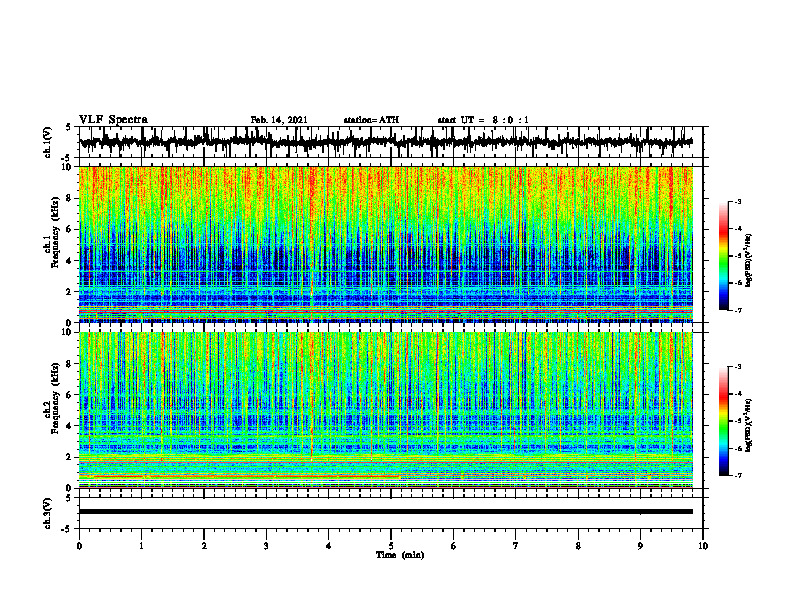
Task: Click time axis tick label "5"
Action: tap(391, 546)
